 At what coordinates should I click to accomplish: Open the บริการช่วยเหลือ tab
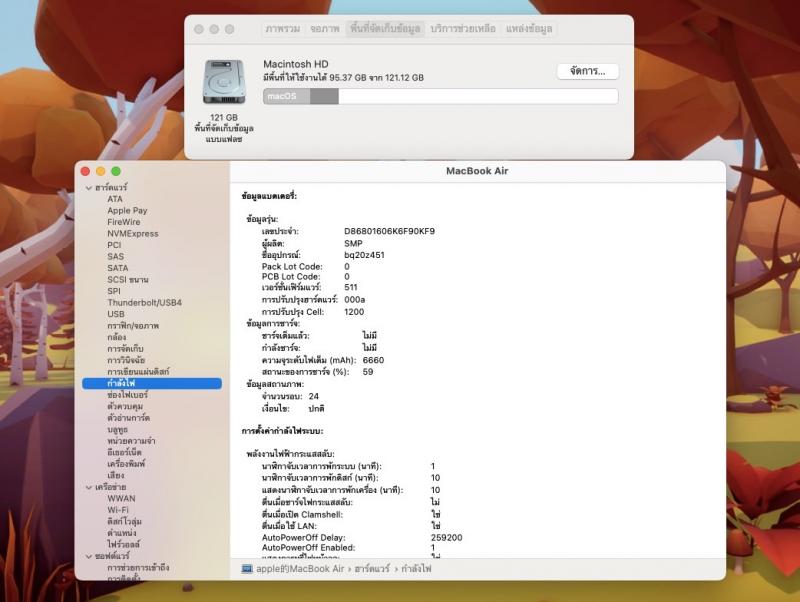pos(463,29)
